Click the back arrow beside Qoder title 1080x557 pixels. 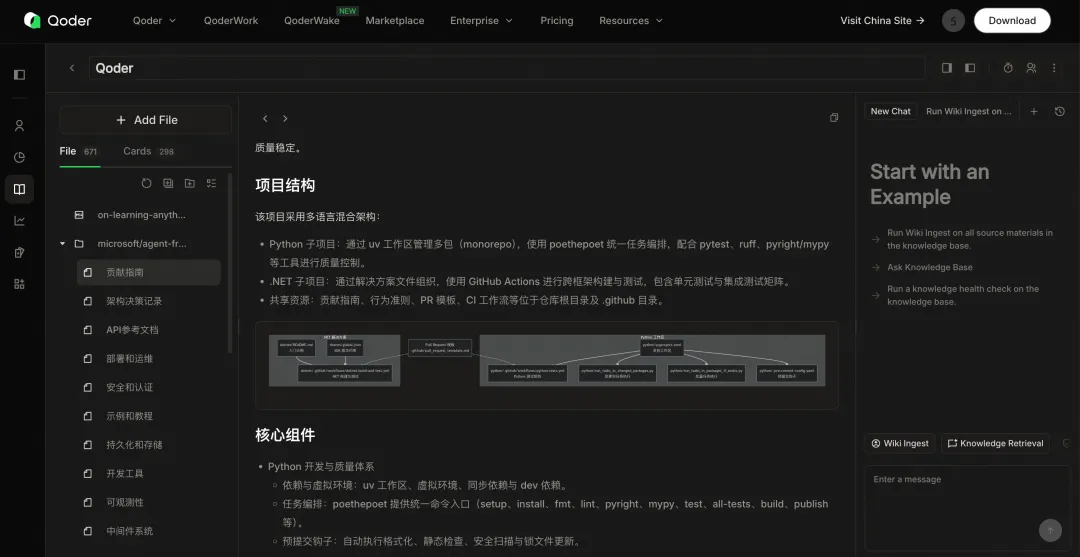72,67
